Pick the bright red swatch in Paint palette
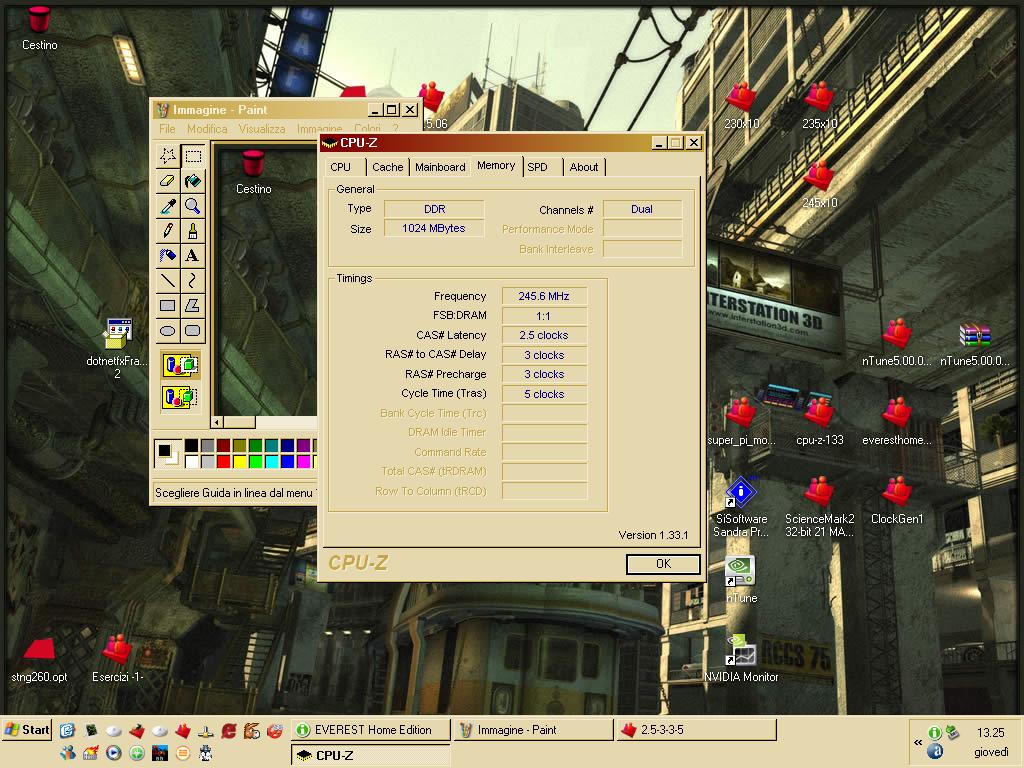 [223, 462]
